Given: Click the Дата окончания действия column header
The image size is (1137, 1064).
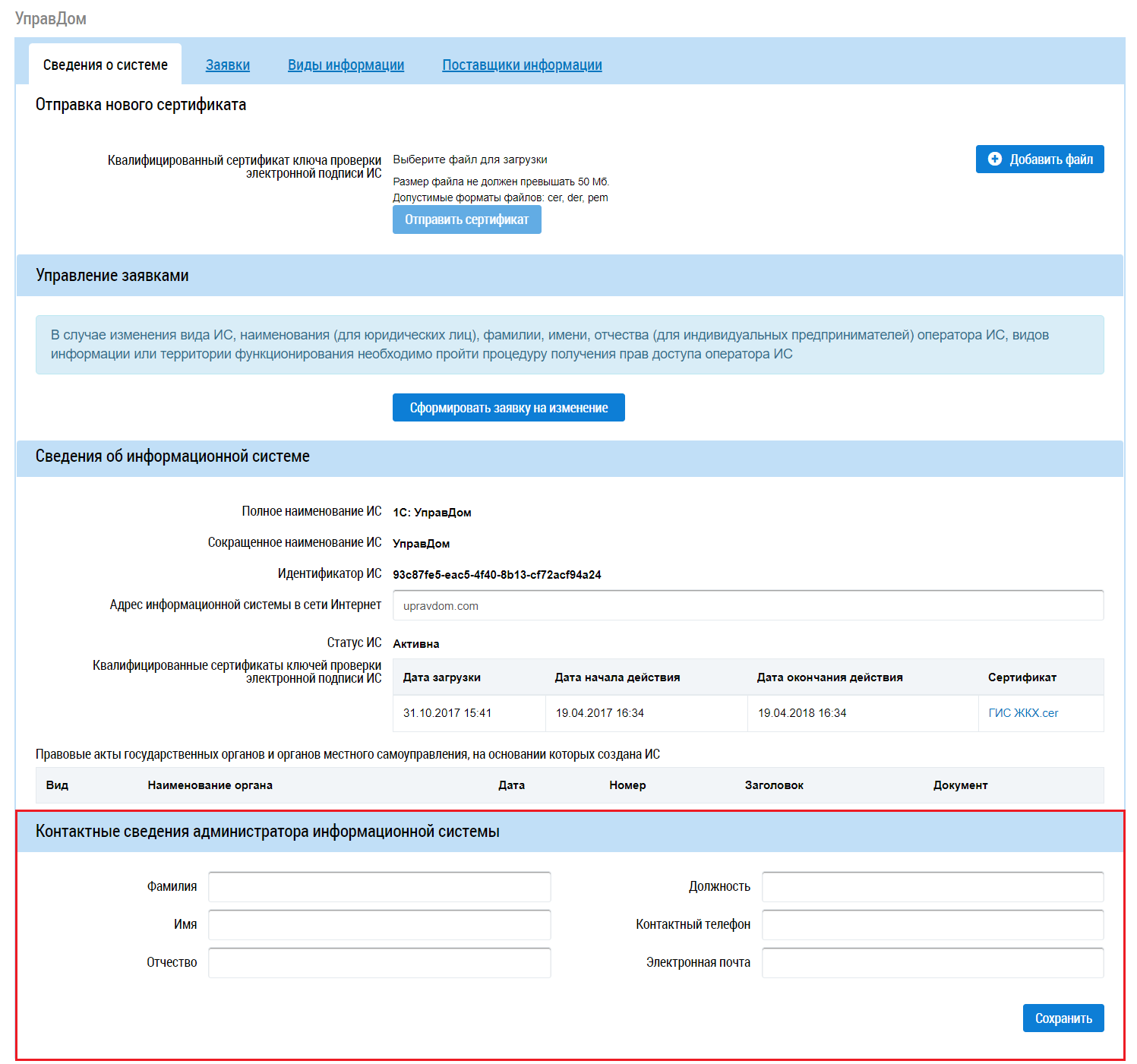Looking at the screenshot, I should pyautogui.click(x=829, y=677).
